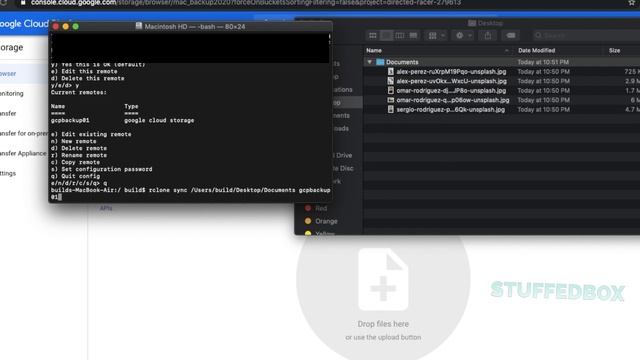Select Monitoring in Cloud Storage sidebar
This screenshot has width=640, height=360.
[12, 93]
